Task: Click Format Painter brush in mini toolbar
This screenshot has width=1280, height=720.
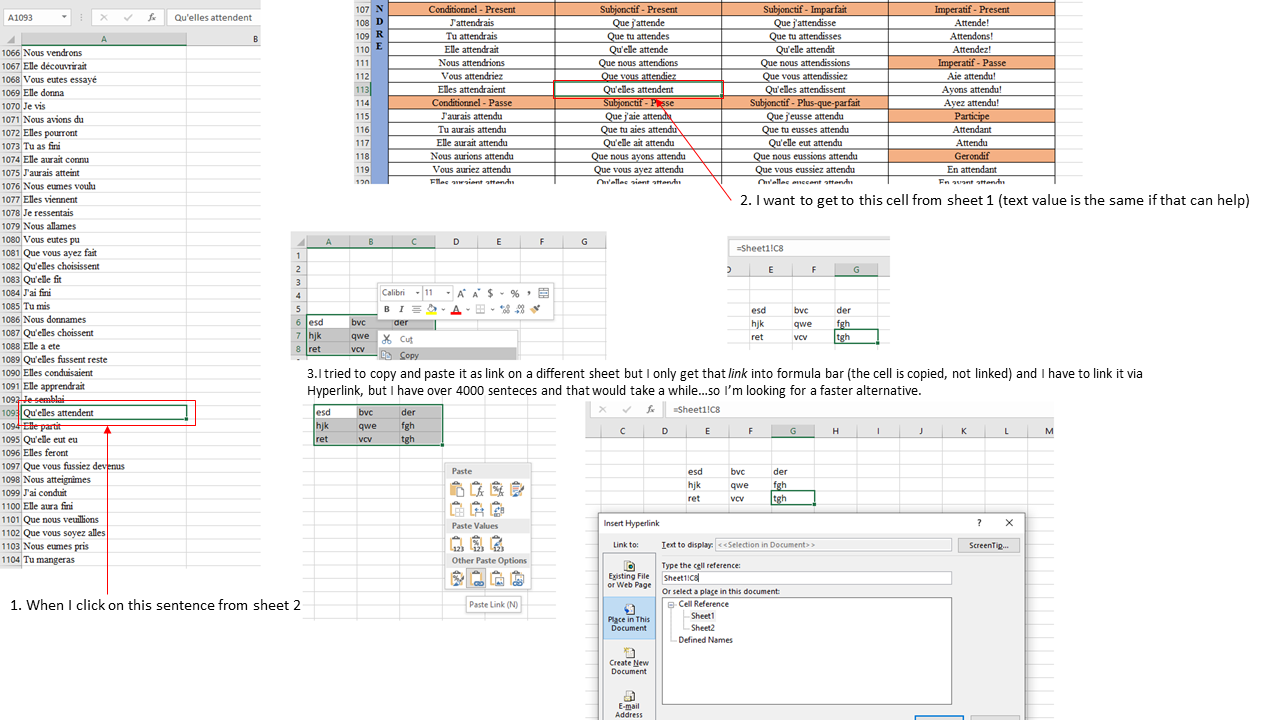Action: coord(535,309)
